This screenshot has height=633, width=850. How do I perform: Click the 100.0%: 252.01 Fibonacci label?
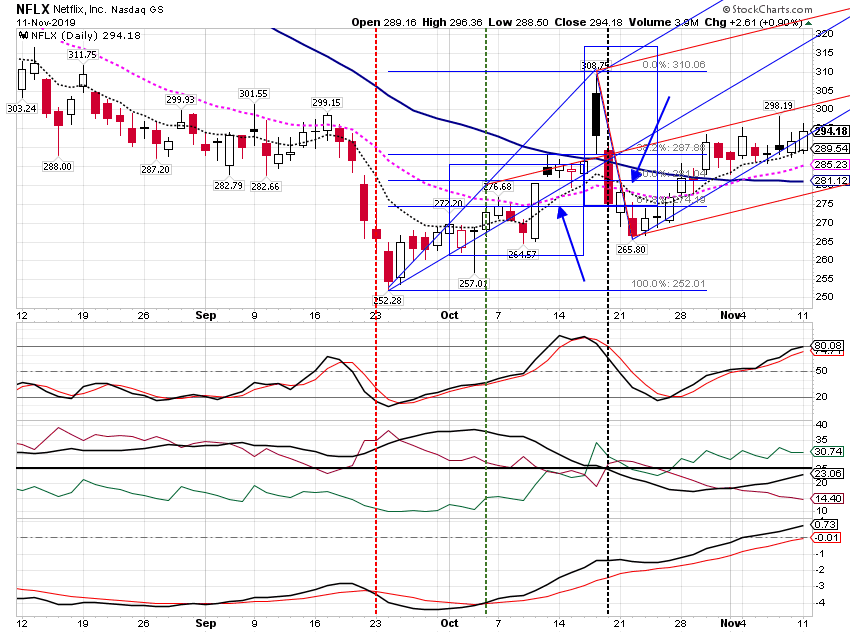coord(668,283)
